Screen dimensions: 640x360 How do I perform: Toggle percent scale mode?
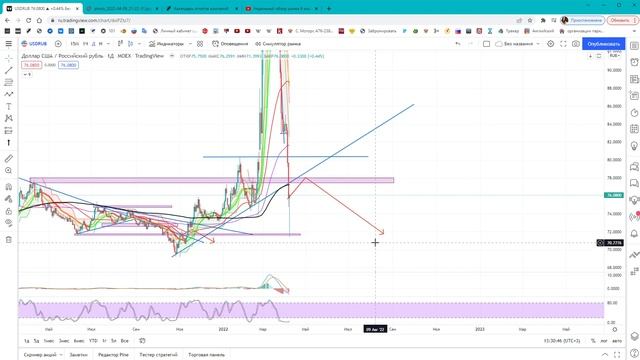coord(593,341)
